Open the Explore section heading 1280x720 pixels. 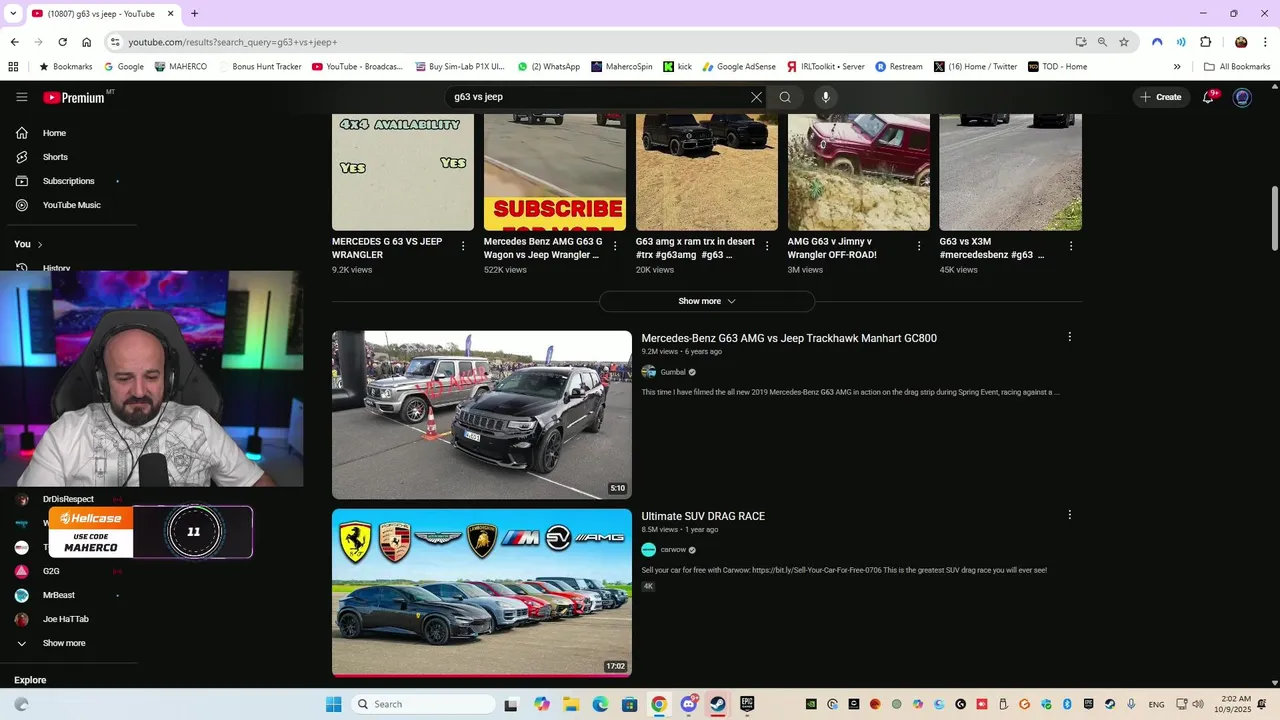tap(30, 680)
